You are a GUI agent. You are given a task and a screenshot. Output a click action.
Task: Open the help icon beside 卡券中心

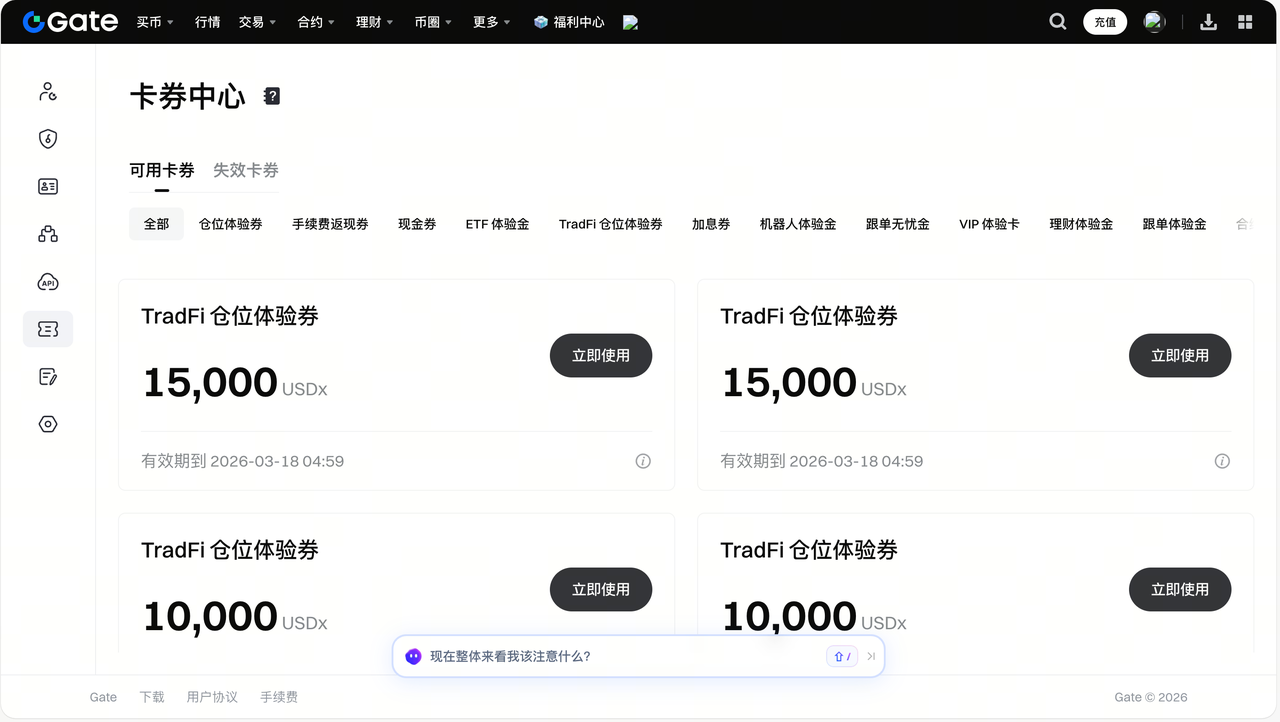click(x=272, y=96)
